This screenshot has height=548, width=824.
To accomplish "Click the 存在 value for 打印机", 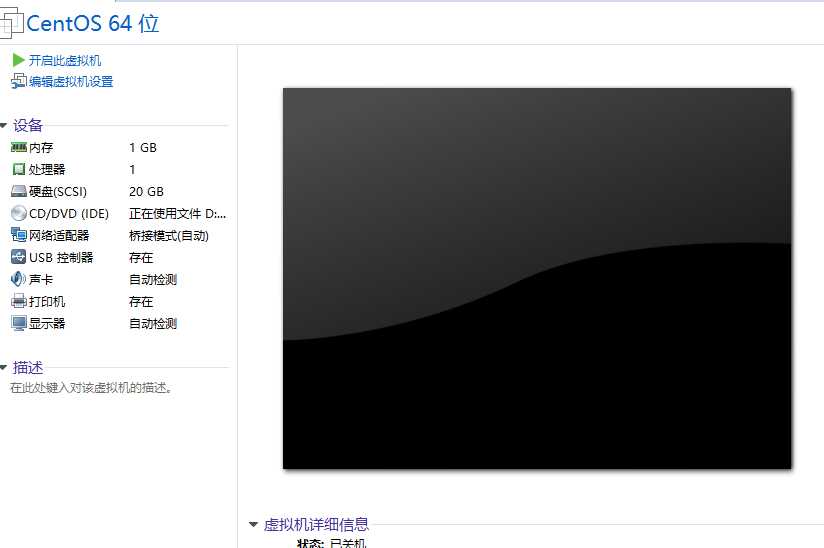I will pyautogui.click(x=141, y=302).
